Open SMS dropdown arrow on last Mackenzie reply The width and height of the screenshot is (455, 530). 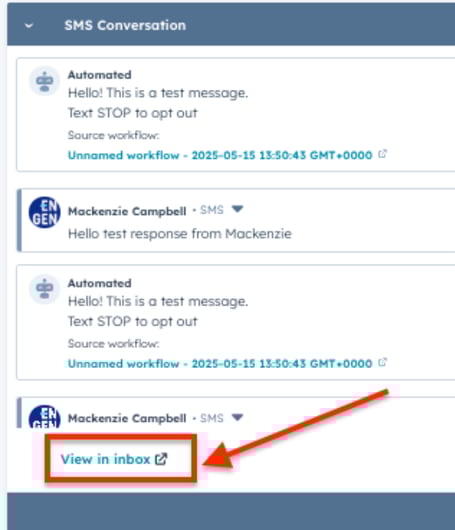point(237,417)
